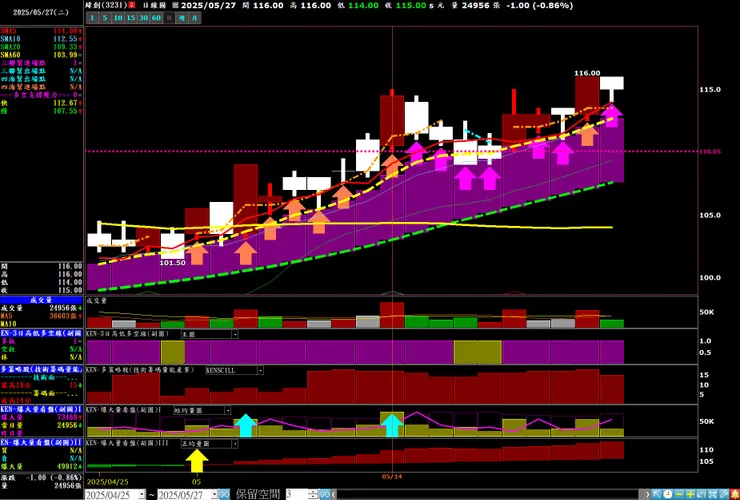Screen dimensions: 740x500
Task: Click the 2025/05/27(二) date label
Action: [41, 12]
